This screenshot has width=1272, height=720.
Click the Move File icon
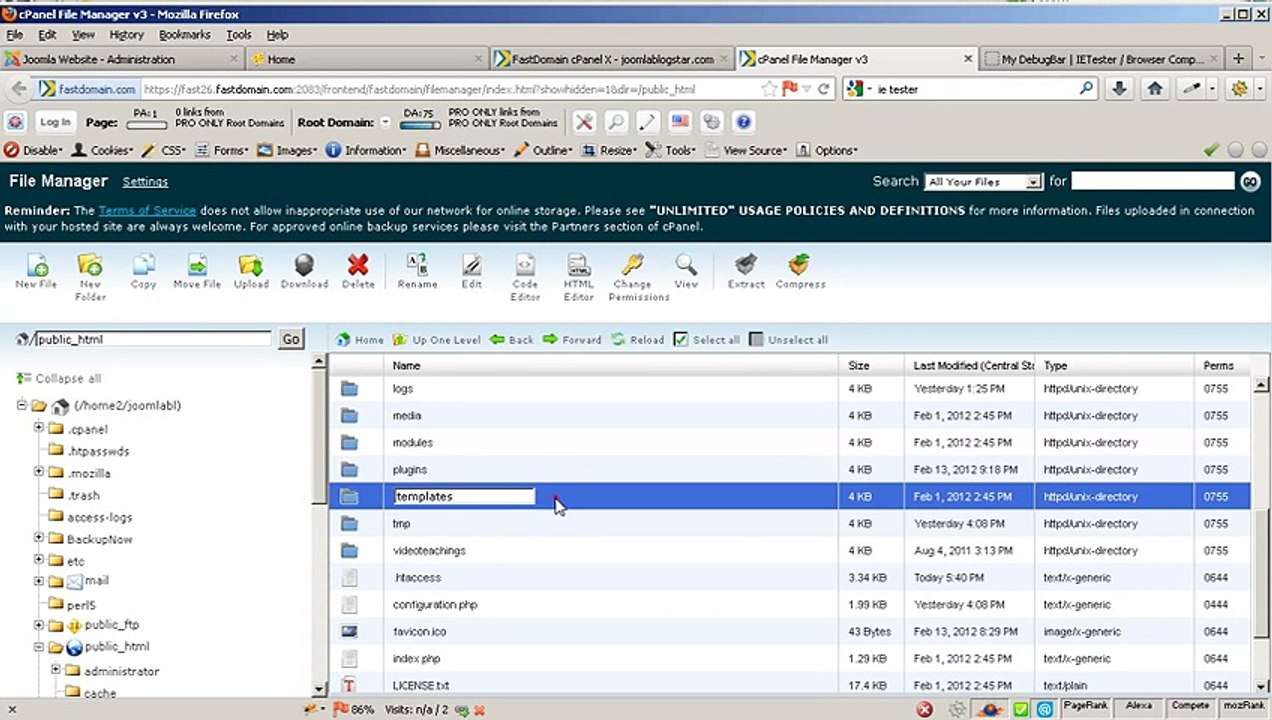pyautogui.click(x=197, y=265)
